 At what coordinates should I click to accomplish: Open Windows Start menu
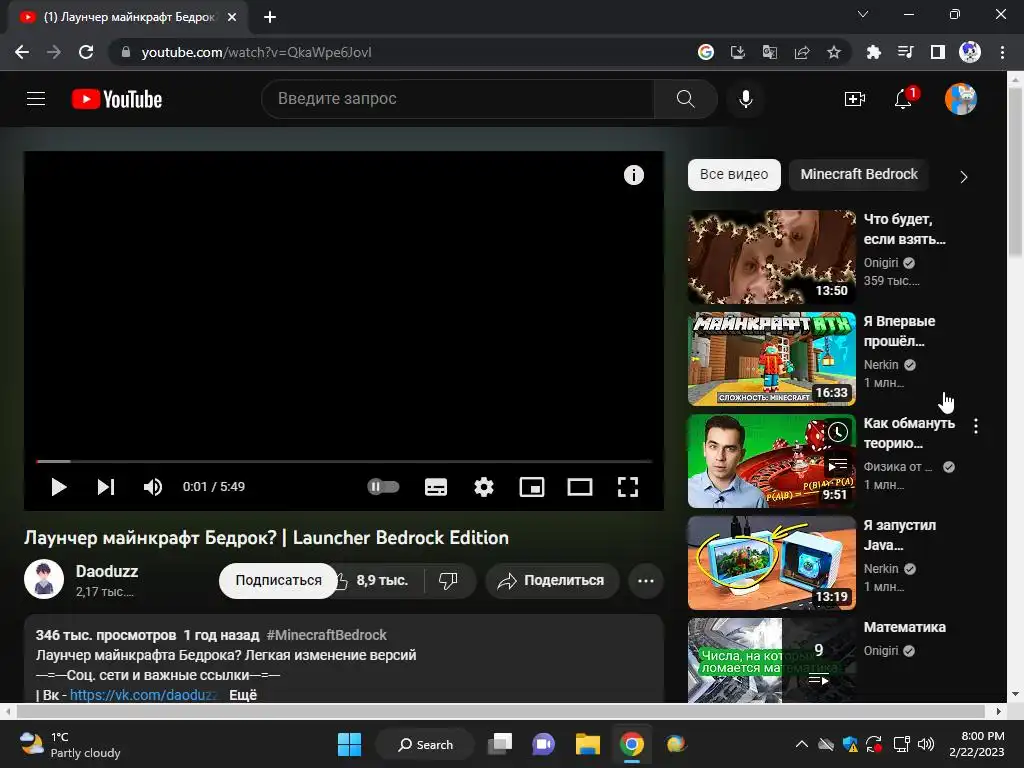[x=349, y=744]
